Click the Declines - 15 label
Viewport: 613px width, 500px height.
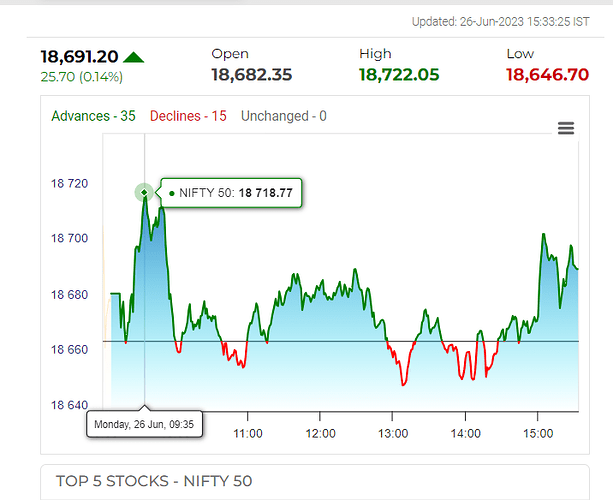click(188, 116)
